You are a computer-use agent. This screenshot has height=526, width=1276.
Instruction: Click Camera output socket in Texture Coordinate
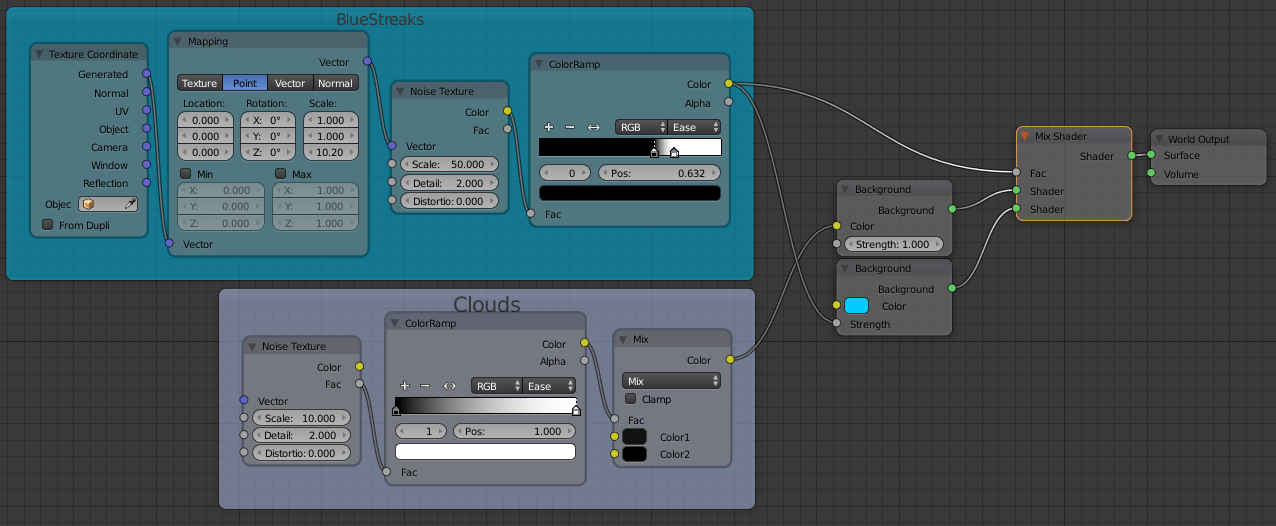tap(146, 147)
